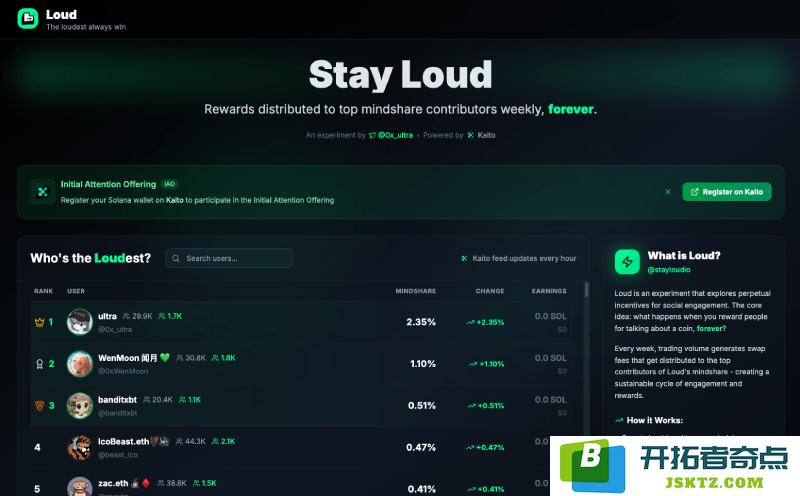Open IcoBeast.eth's avatar
This screenshot has width=800, height=496.
pyautogui.click(x=80, y=448)
